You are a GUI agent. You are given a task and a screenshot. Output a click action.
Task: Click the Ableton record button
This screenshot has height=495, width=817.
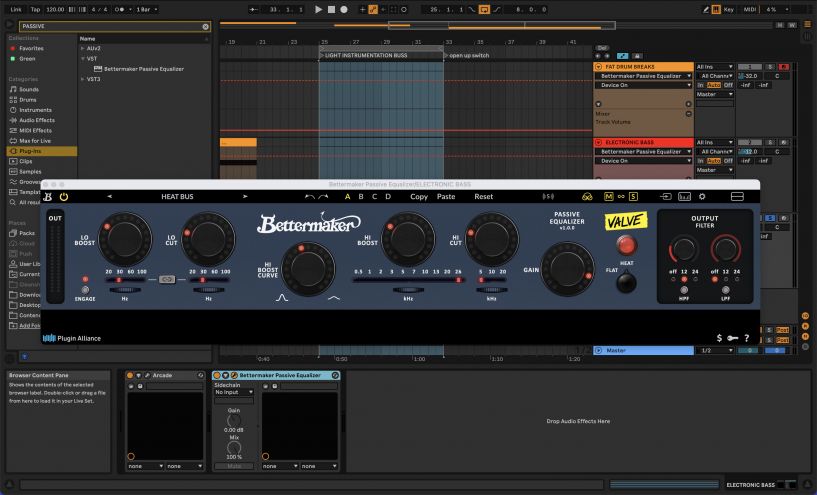[x=344, y=9]
